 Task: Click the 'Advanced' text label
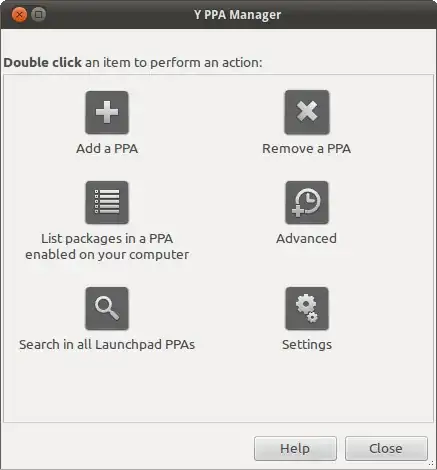point(306,239)
